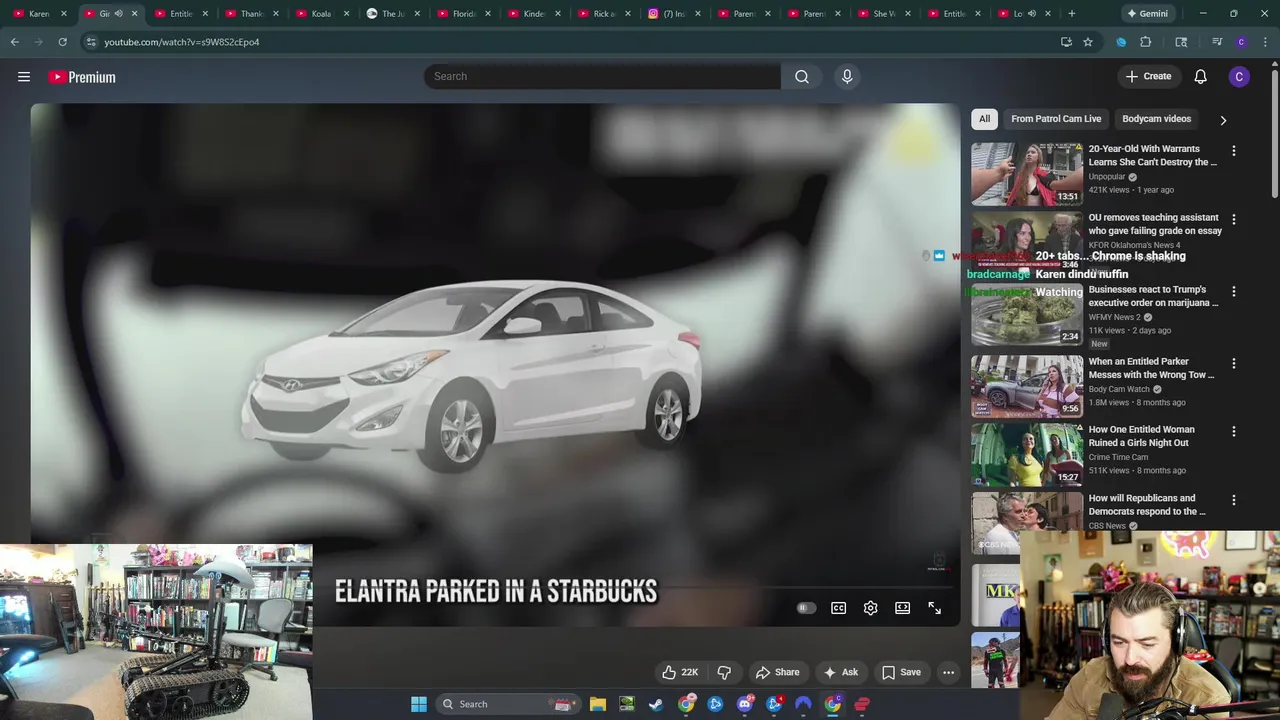Open options for 'OU removes teaching assistant' video
The width and height of the screenshot is (1280, 720).
pyautogui.click(x=1233, y=220)
